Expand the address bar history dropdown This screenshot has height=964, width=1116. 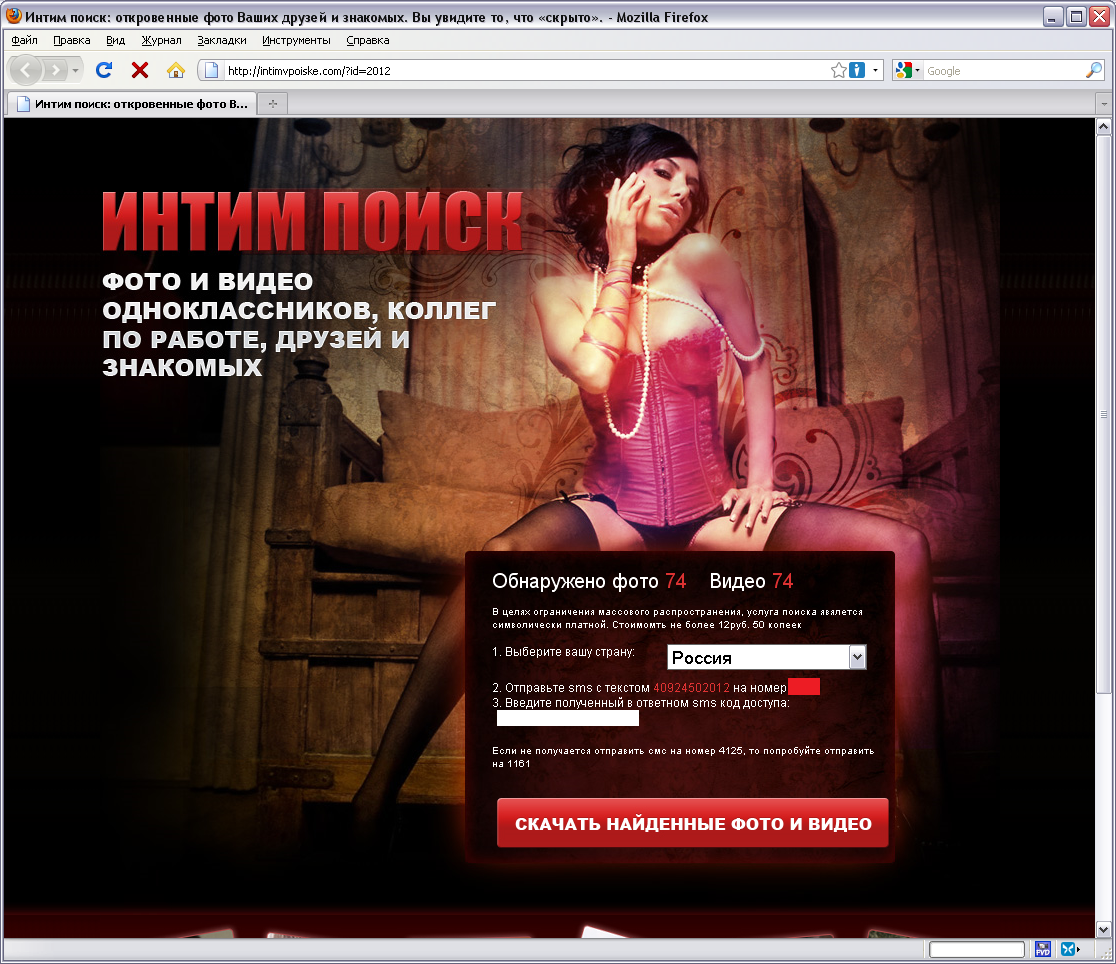[x=876, y=70]
